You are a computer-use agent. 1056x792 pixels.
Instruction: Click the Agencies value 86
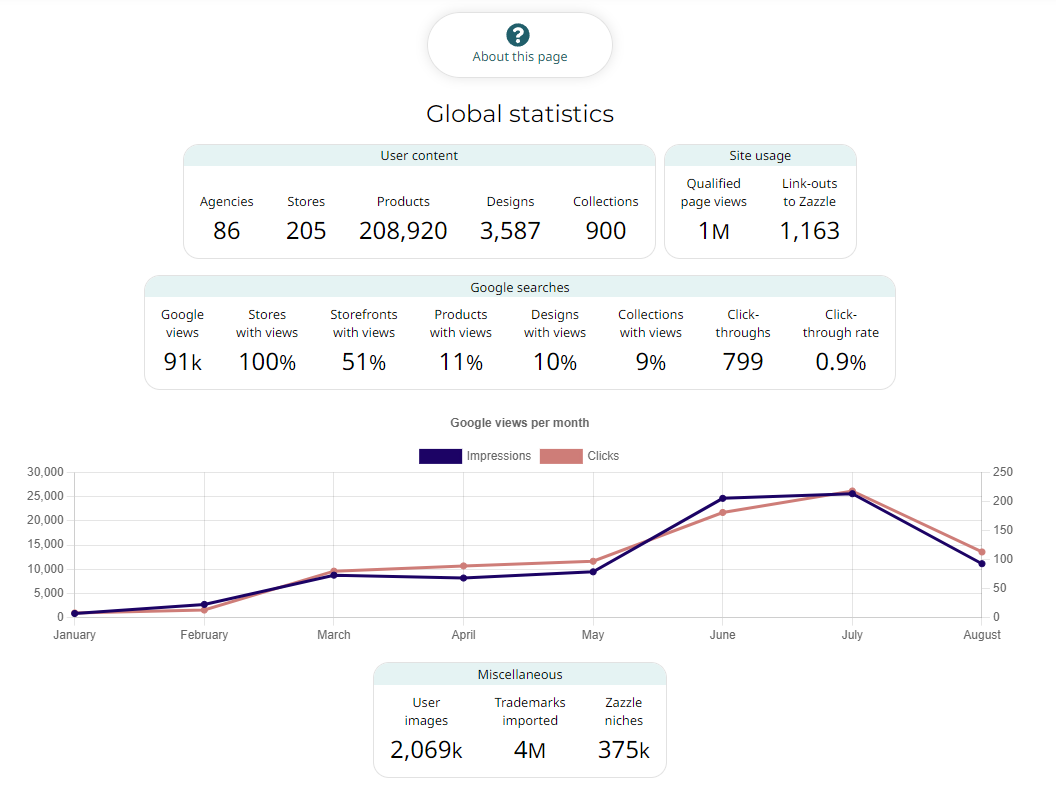(x=226, y=231)
